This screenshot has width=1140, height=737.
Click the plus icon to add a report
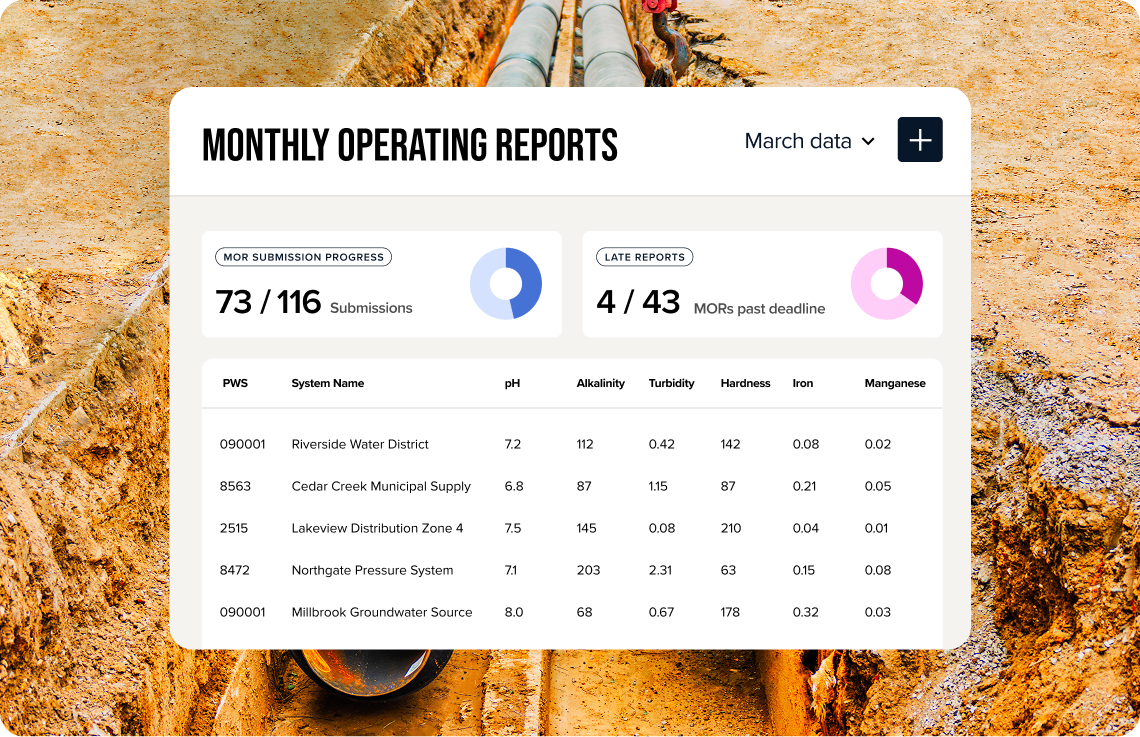pyautogui.click(x=919, y=140)
